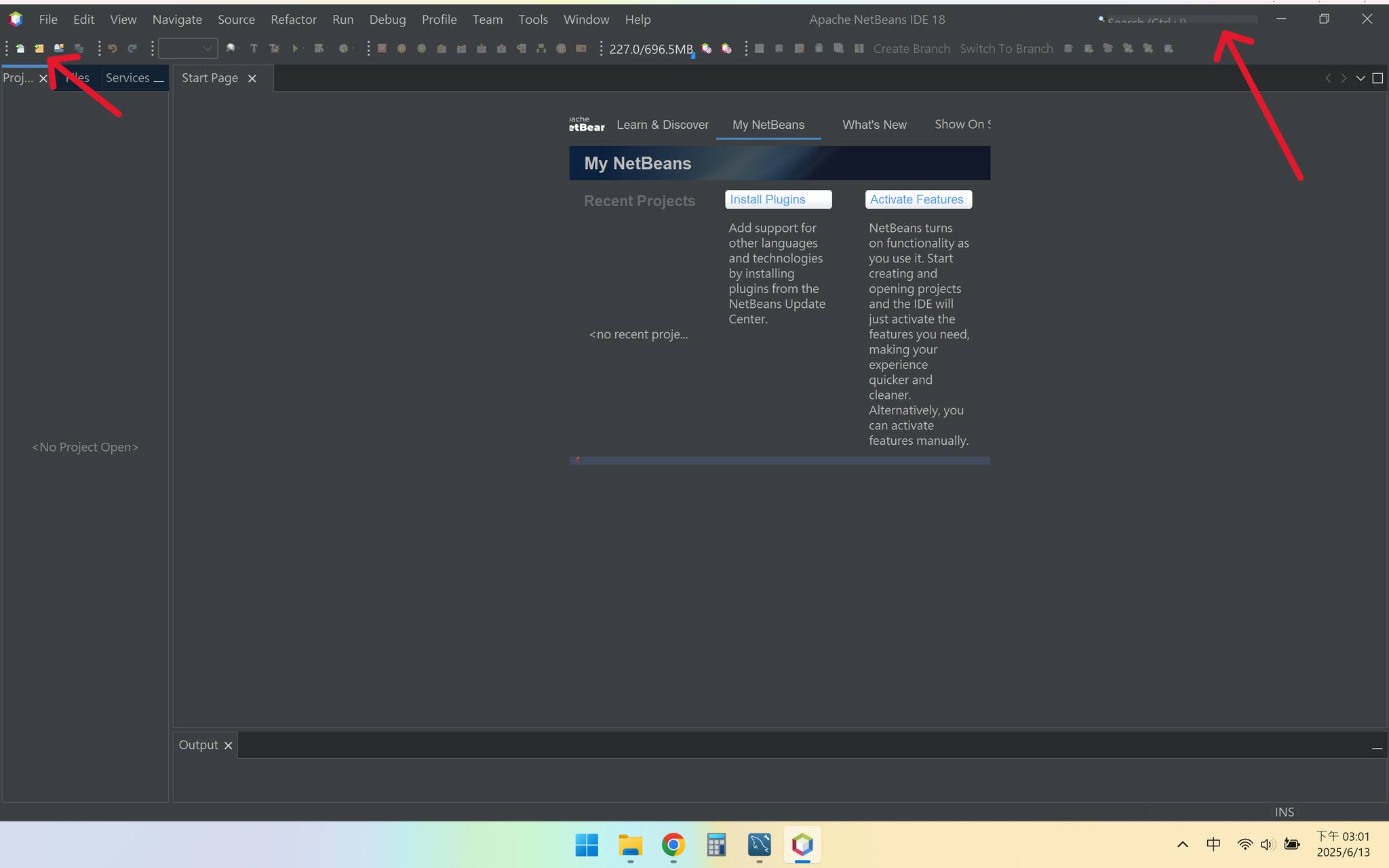Click the Create Branch button
The width and height of the screenshot is (1389, 868).
(912, 49)
